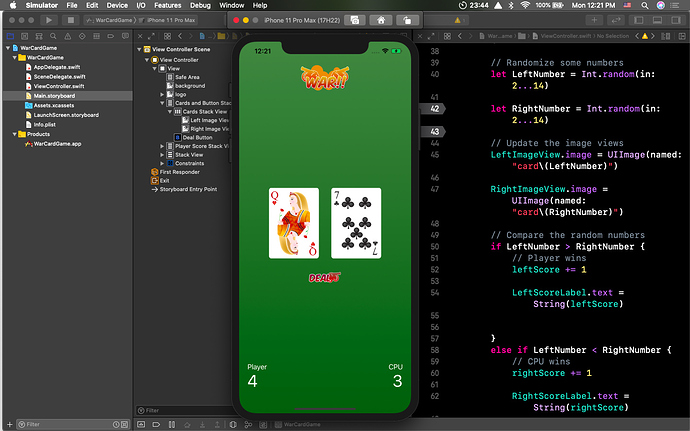The height and width of the screenshot is (431, 690).
Task: Toggle recent files filter in navigator
Action: pyautogui.click(x=116, y=424)
